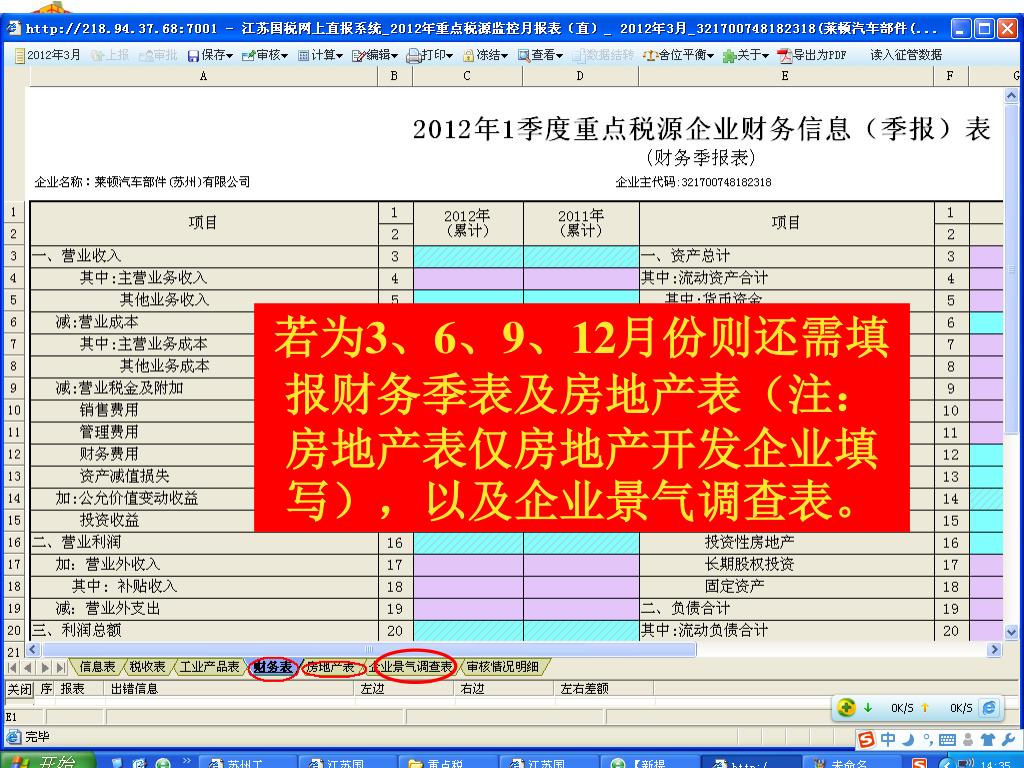
Task: Click the greyed 审批 toolbar button
Action: point(158,55)
